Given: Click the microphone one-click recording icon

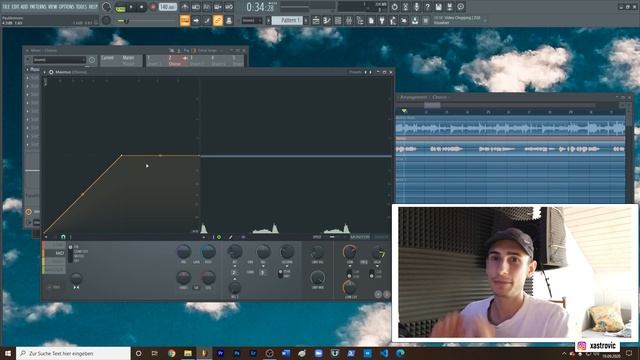Looking at the screenshot, I should click(416, 7).
